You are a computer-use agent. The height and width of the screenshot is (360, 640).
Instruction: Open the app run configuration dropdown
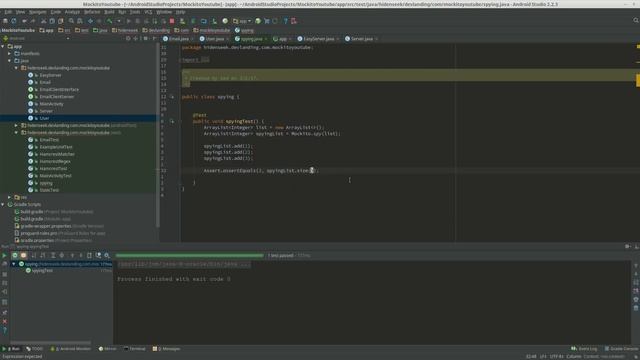(x=242, y=21)
